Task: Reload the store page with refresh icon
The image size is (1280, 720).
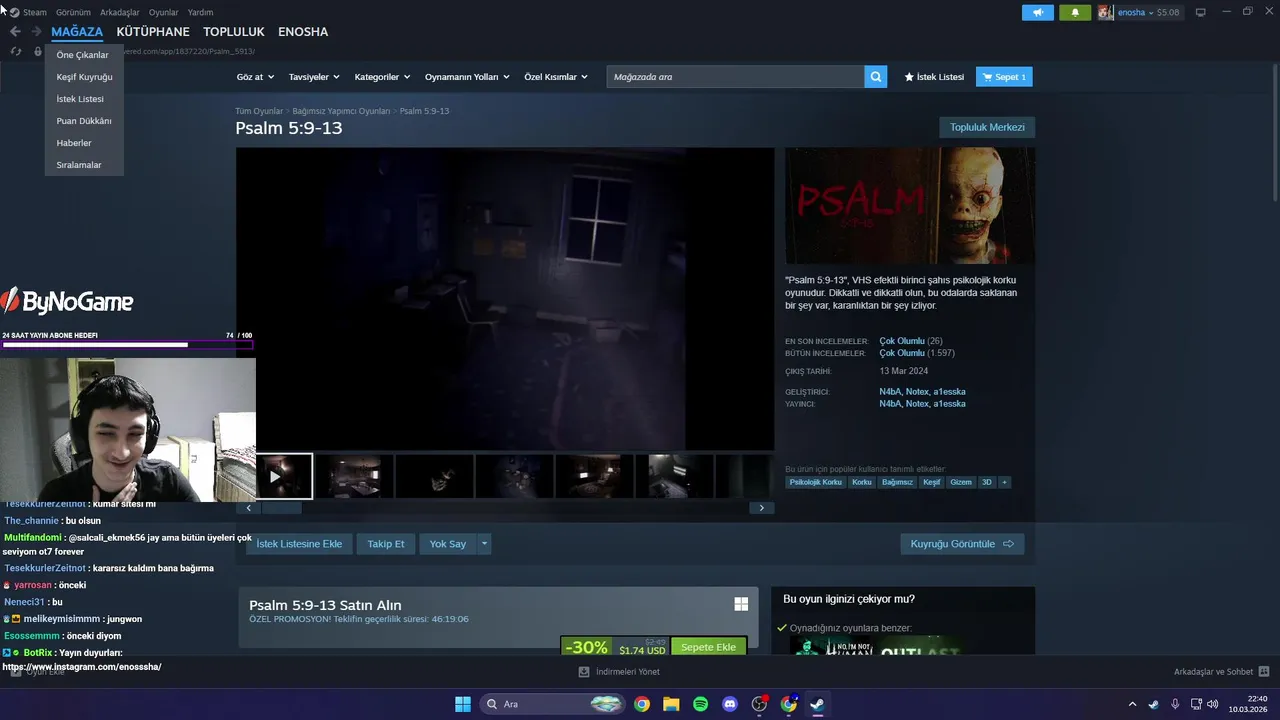Action: (16, 51)
